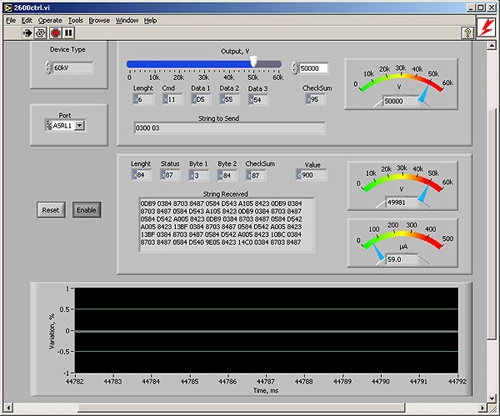Click the Pause toolbar icon

pos(69,33)
